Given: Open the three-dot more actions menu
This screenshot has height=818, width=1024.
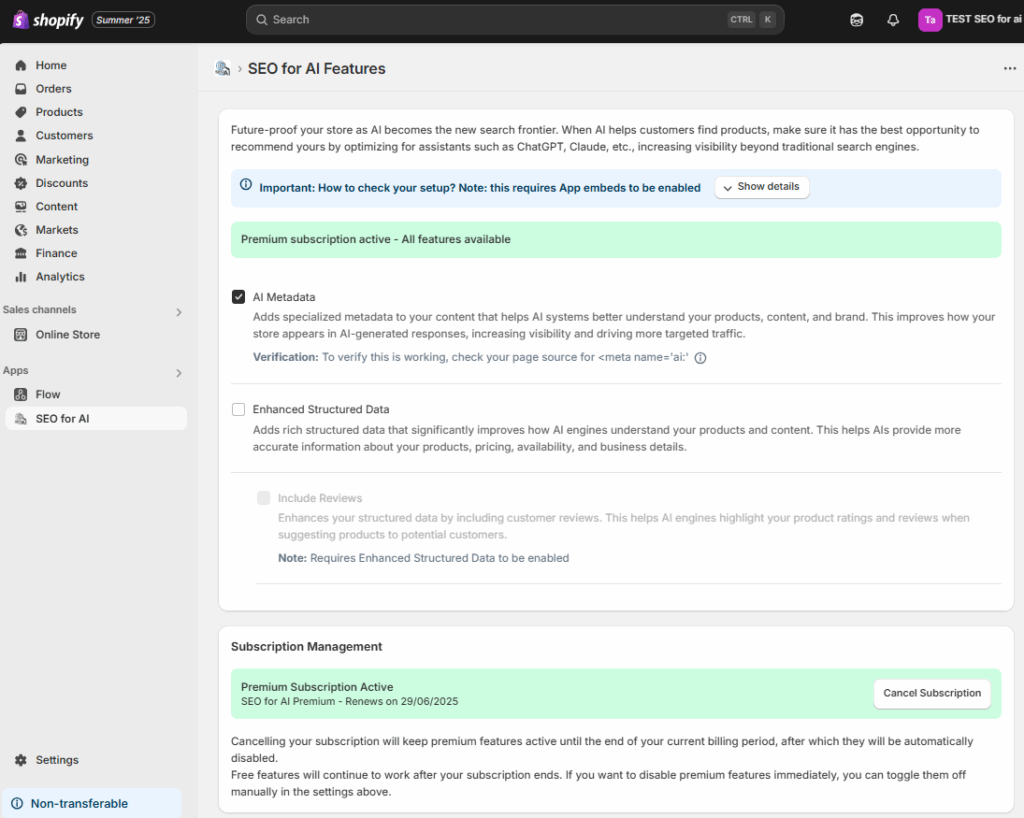Looking at the screenshot, I should [1010, 69].
